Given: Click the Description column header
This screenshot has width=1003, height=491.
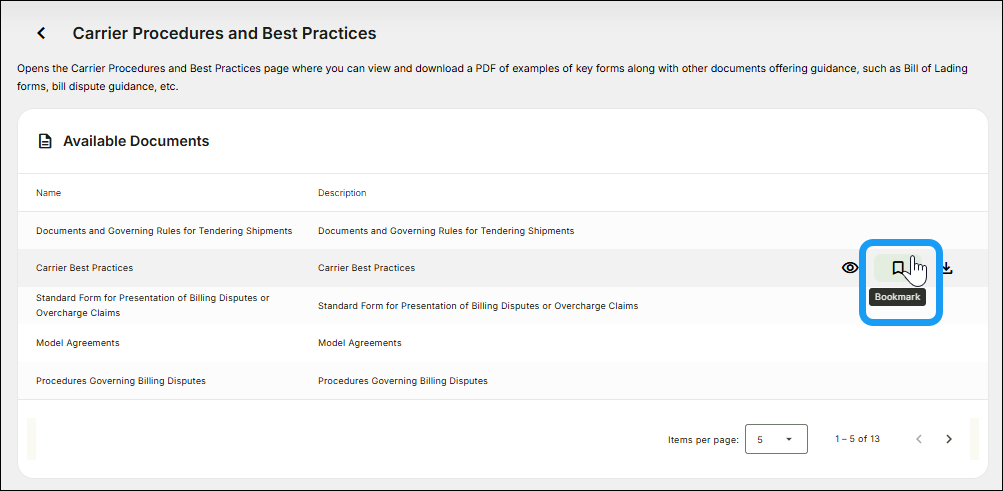Looking at the screenshot, I should [342, 193].
